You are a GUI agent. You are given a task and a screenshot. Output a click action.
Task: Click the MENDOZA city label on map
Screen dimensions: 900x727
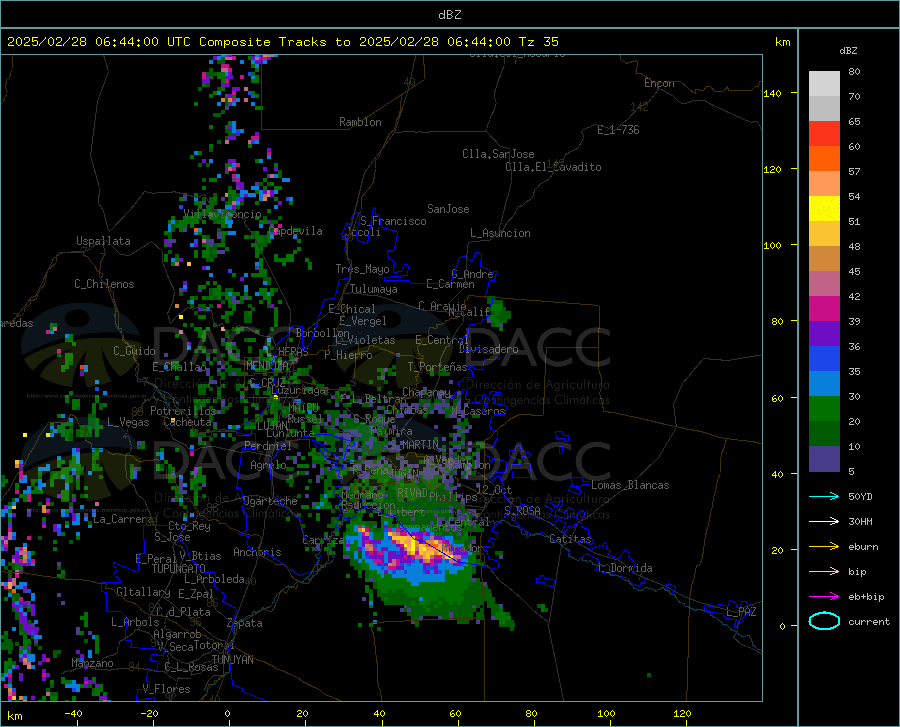267,365
